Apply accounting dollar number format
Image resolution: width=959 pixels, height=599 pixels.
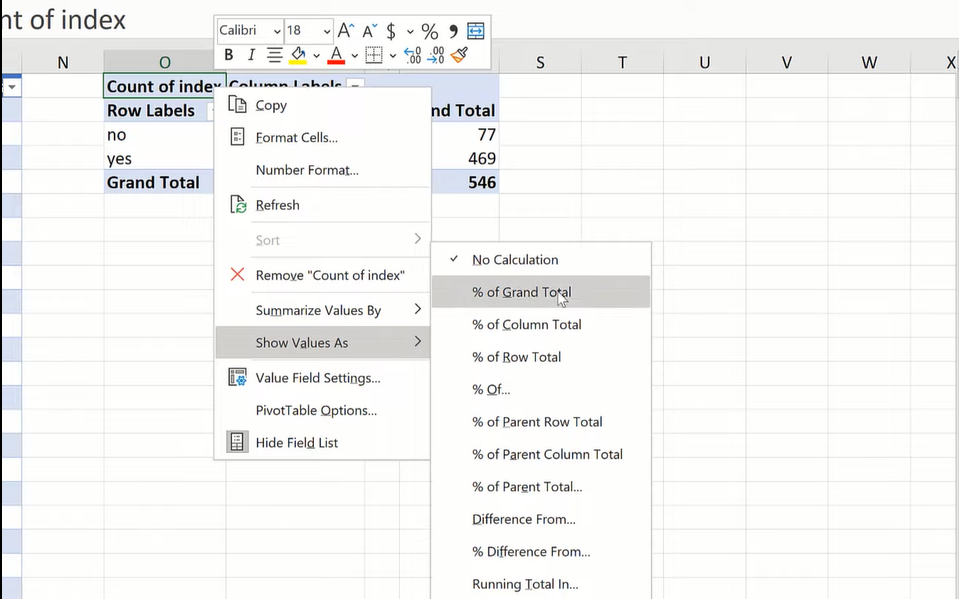coord(391,30)
